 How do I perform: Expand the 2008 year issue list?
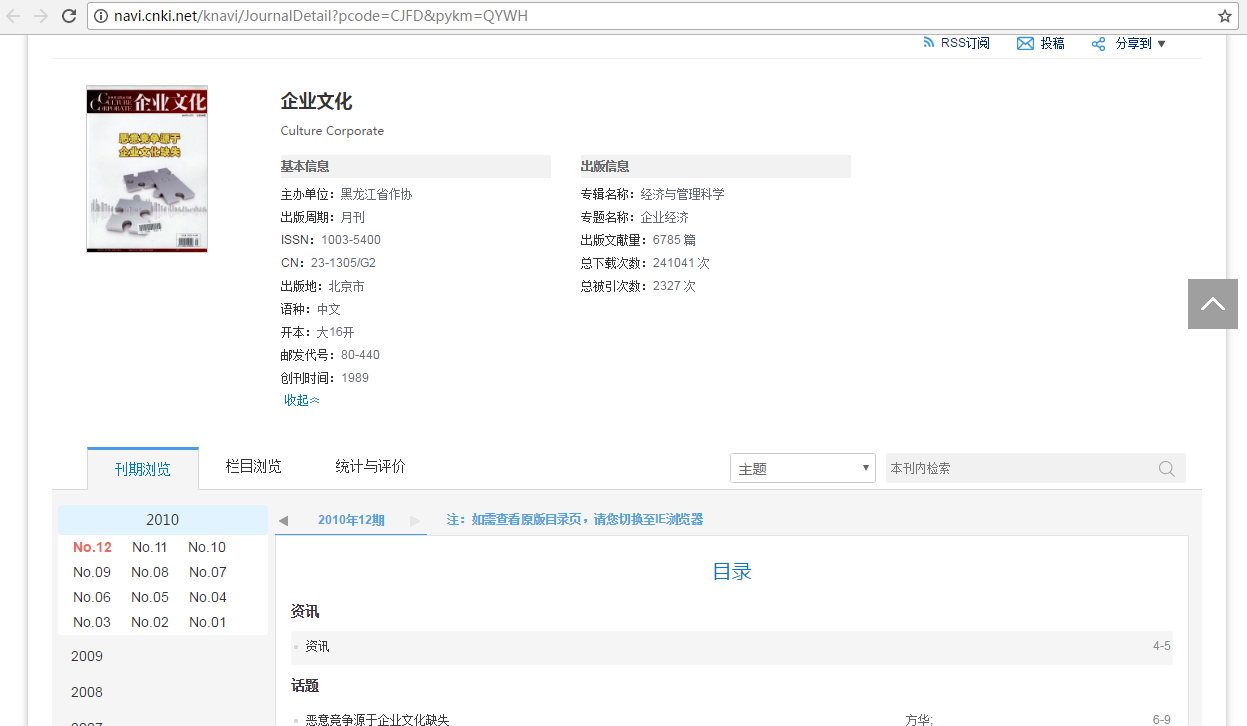(x=87, y=692)
